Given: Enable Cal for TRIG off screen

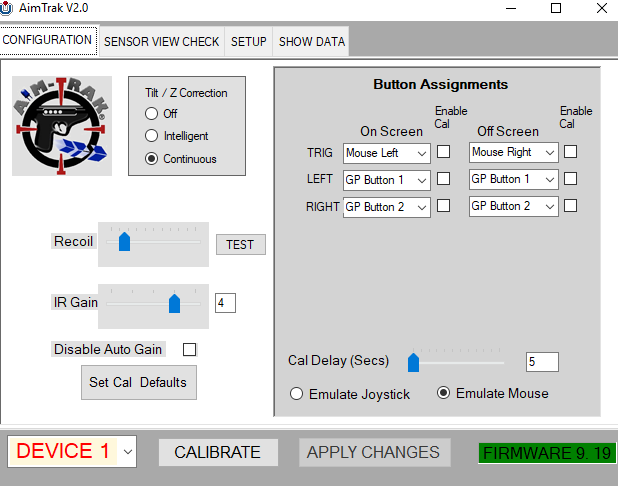Looking at the screenshot, I should click(x=570, y=152).
